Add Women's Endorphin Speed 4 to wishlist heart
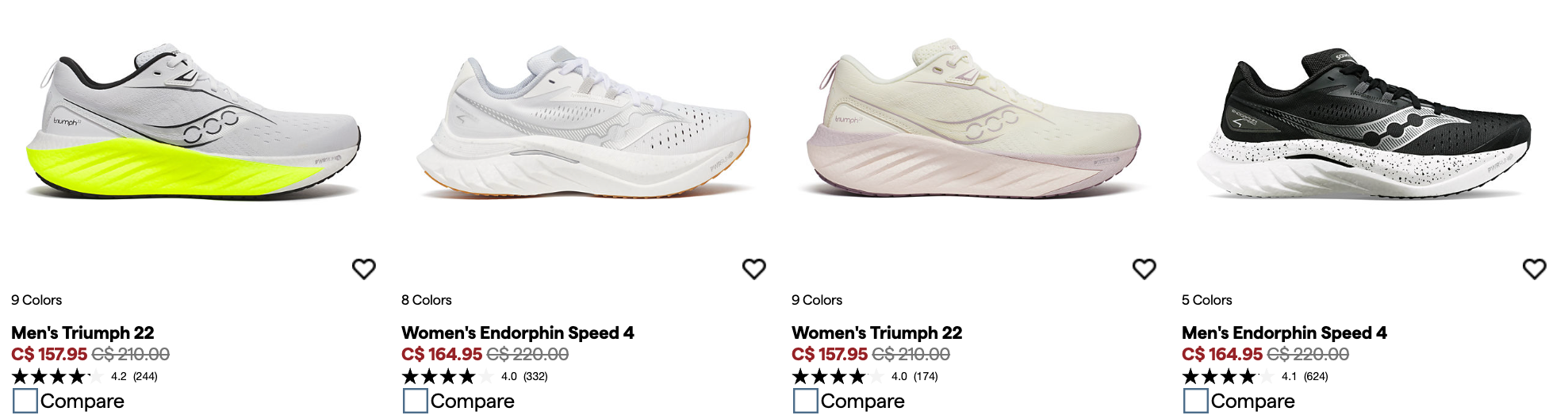 tap(754, 269)
